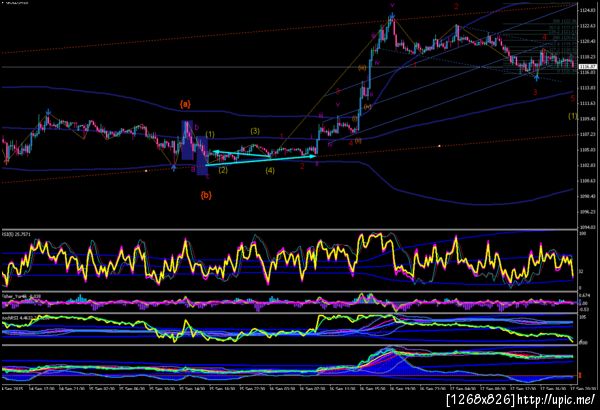
Task: Click the 1096.23 price axis label
Action: tap(587, 212)
